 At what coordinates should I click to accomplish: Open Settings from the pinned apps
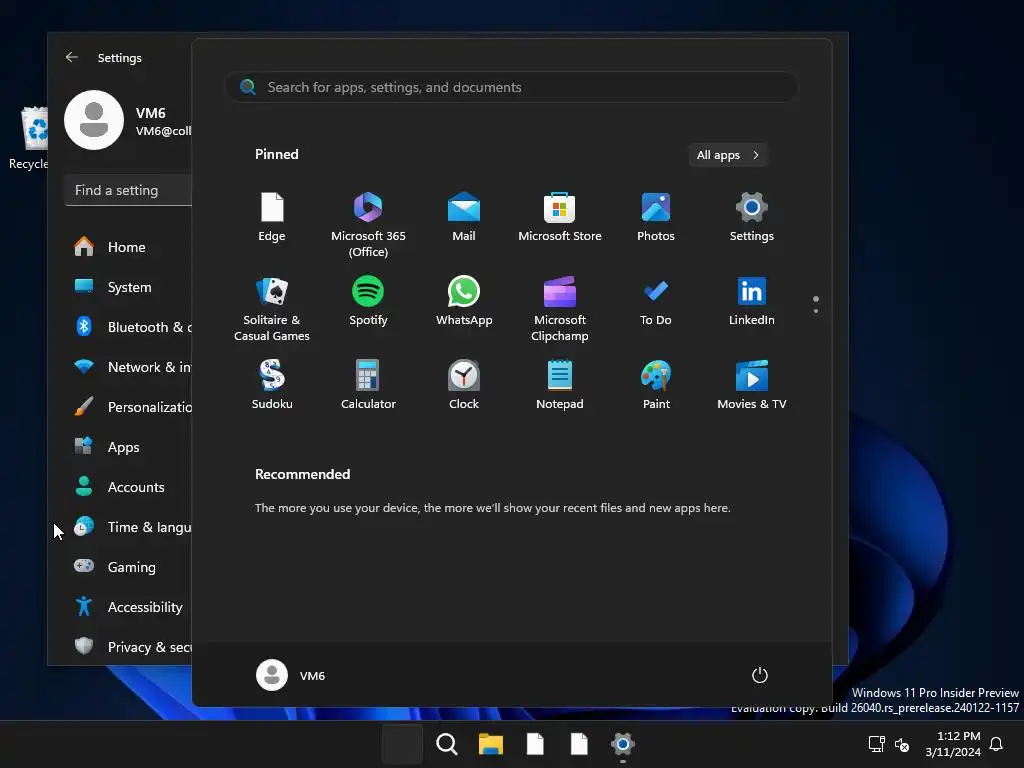[752, 218]
